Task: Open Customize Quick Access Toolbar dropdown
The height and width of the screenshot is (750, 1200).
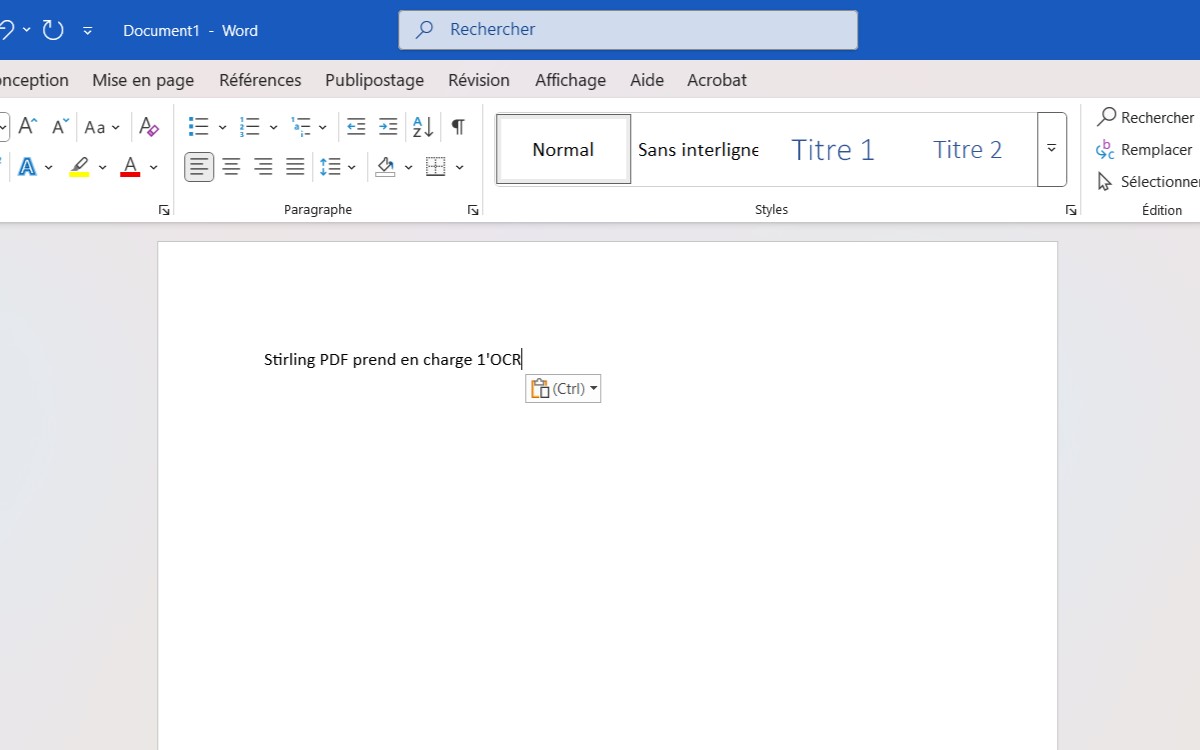Action: pos(88,31)
